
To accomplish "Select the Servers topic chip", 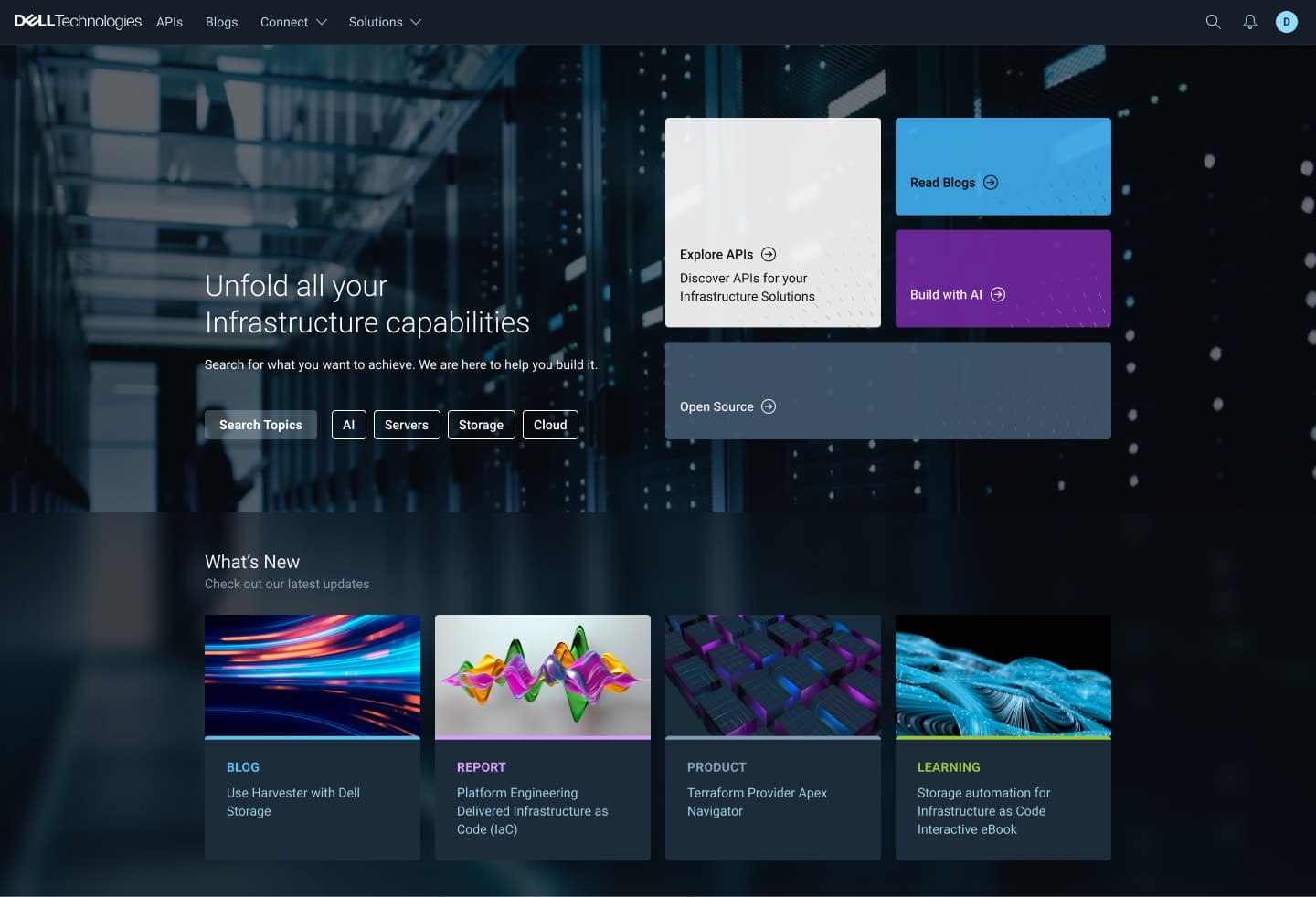I will [407, 425].
